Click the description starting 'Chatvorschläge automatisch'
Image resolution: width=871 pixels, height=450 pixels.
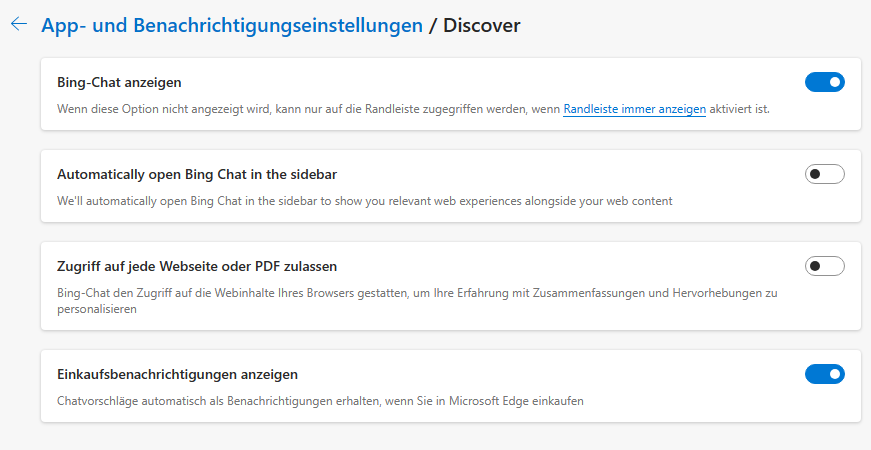(321, 401)
